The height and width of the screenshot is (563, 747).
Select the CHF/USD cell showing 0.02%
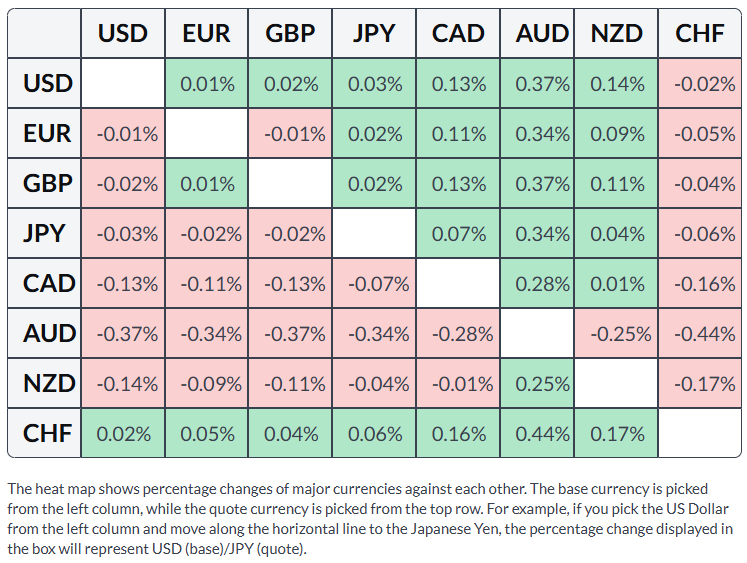pos(123,433)
